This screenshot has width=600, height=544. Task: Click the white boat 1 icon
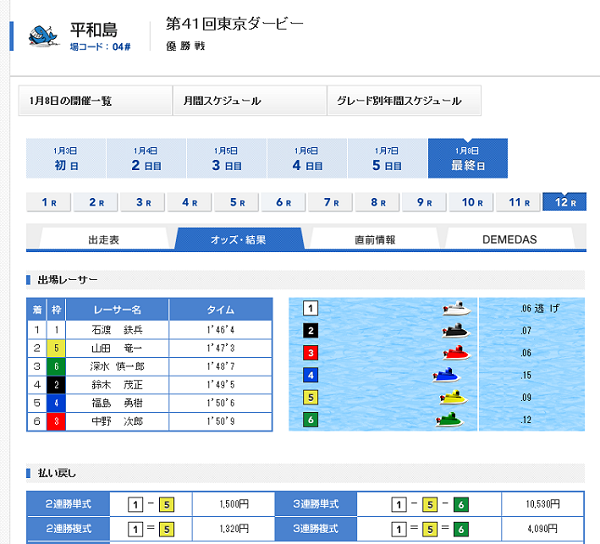pos(456,309)
